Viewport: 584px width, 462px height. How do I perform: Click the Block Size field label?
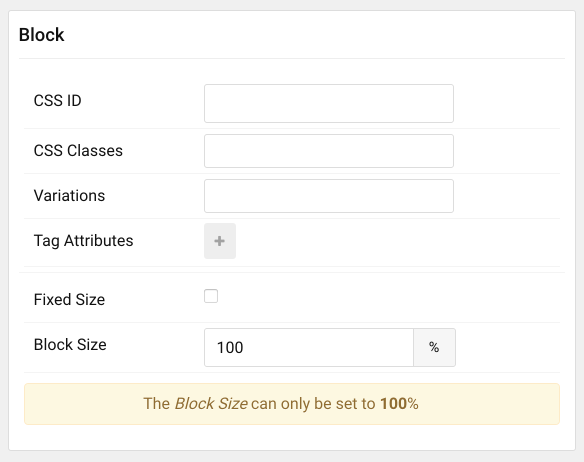tap(70, 345)
